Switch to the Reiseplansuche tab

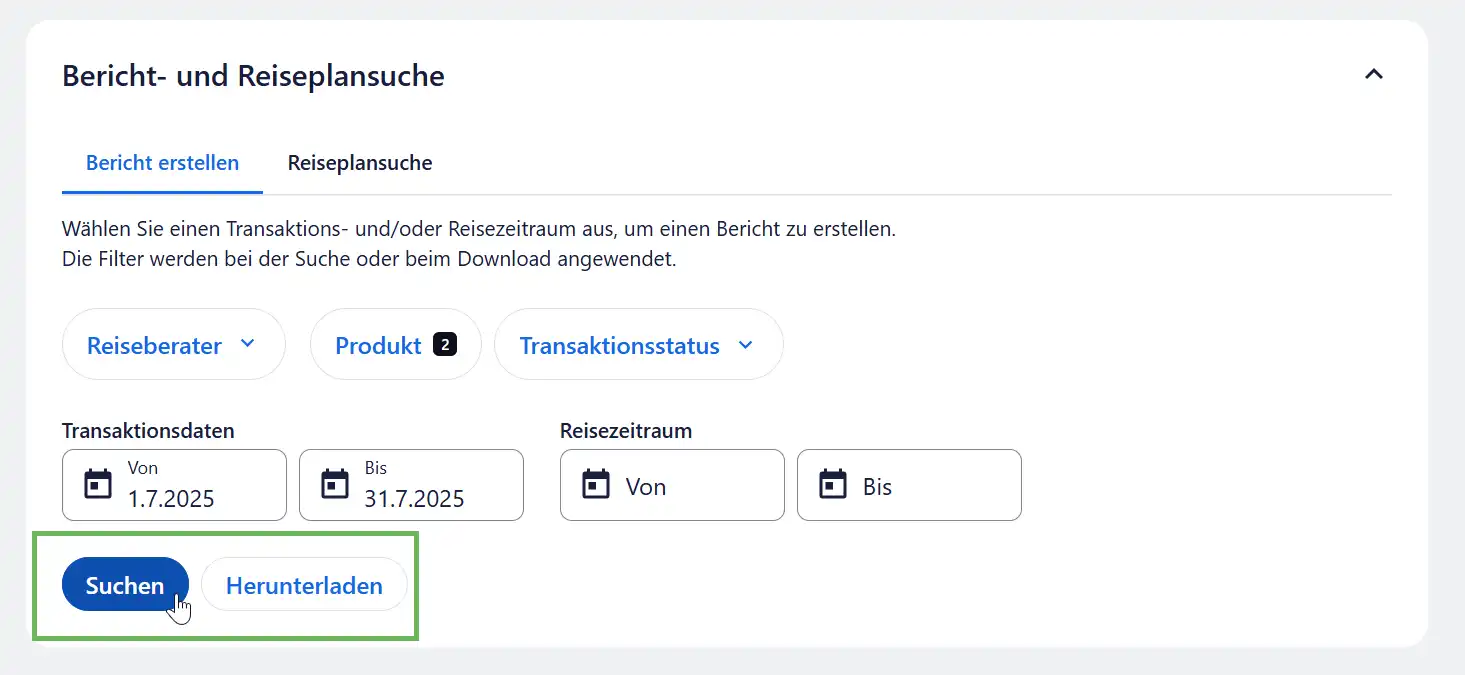point(360,163)
